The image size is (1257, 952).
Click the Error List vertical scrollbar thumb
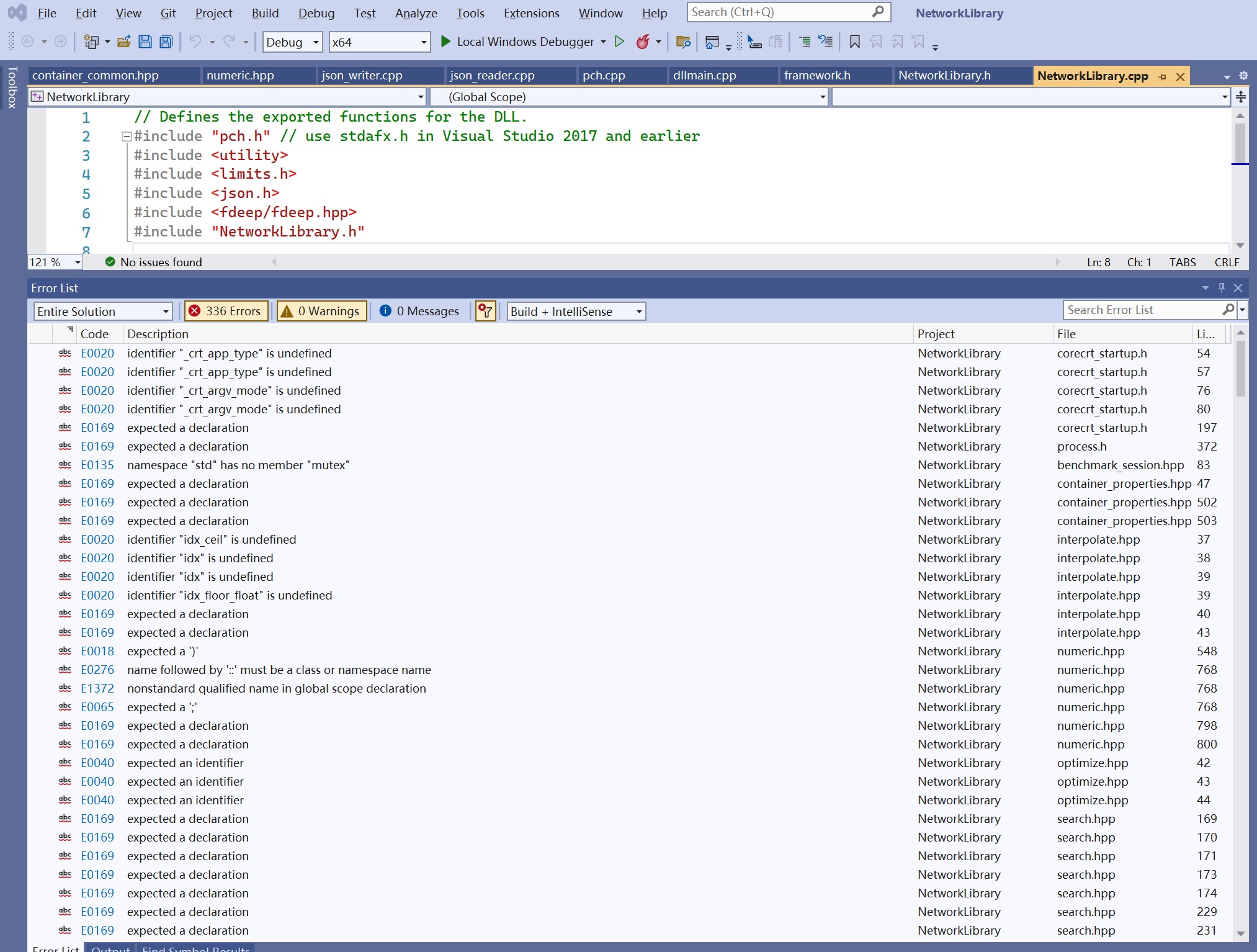point(1240,369)
